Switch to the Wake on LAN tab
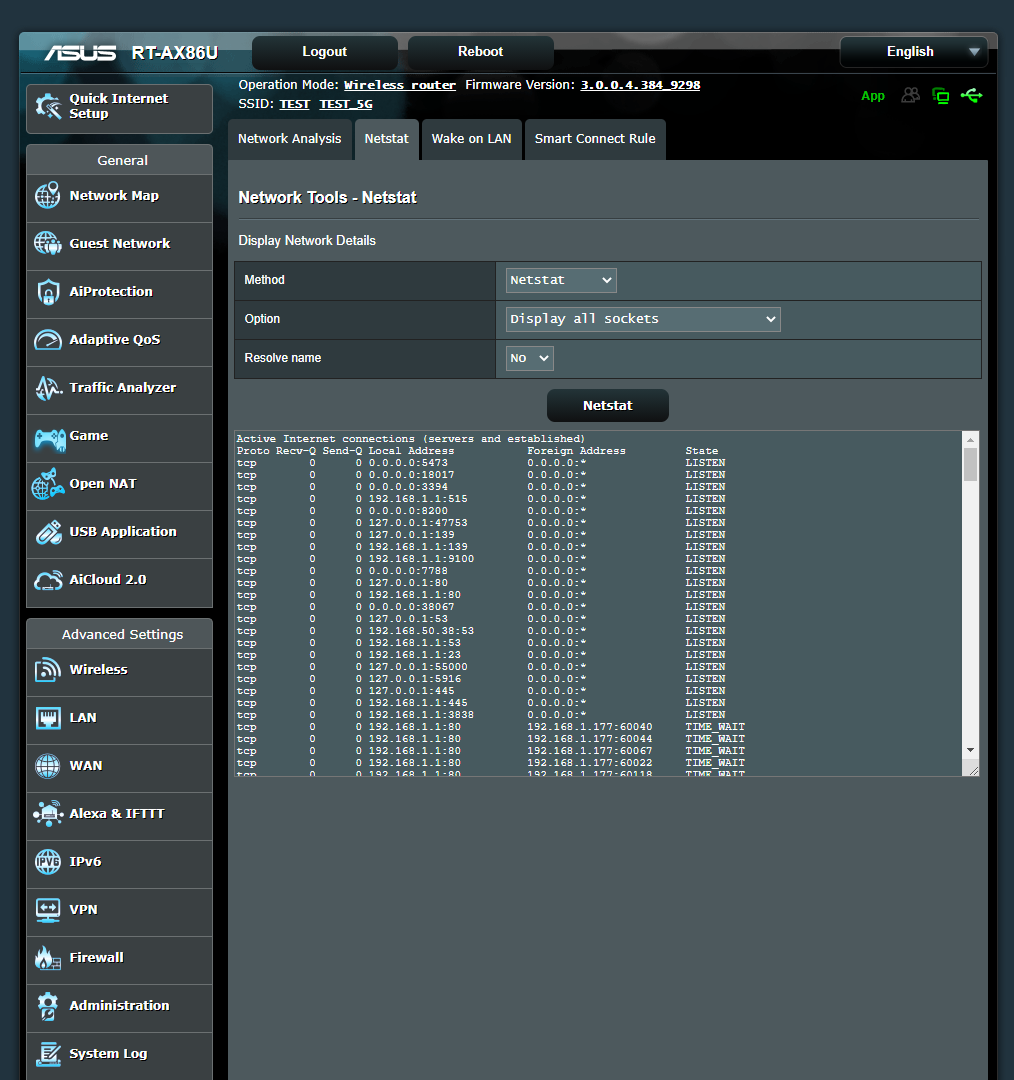The width and height of the screenshot is (1014, 1080). pyautogui.click(x=471, y=139)
